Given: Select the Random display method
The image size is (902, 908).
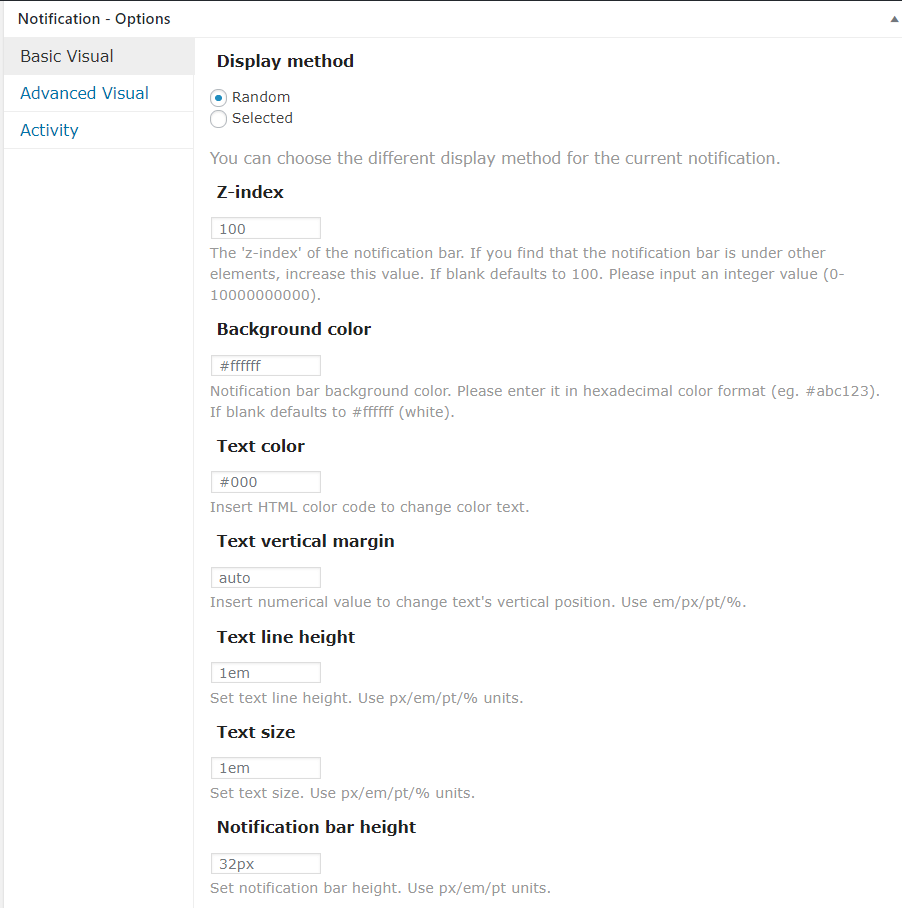Looking at the screenshot, I should pos(219,98).
